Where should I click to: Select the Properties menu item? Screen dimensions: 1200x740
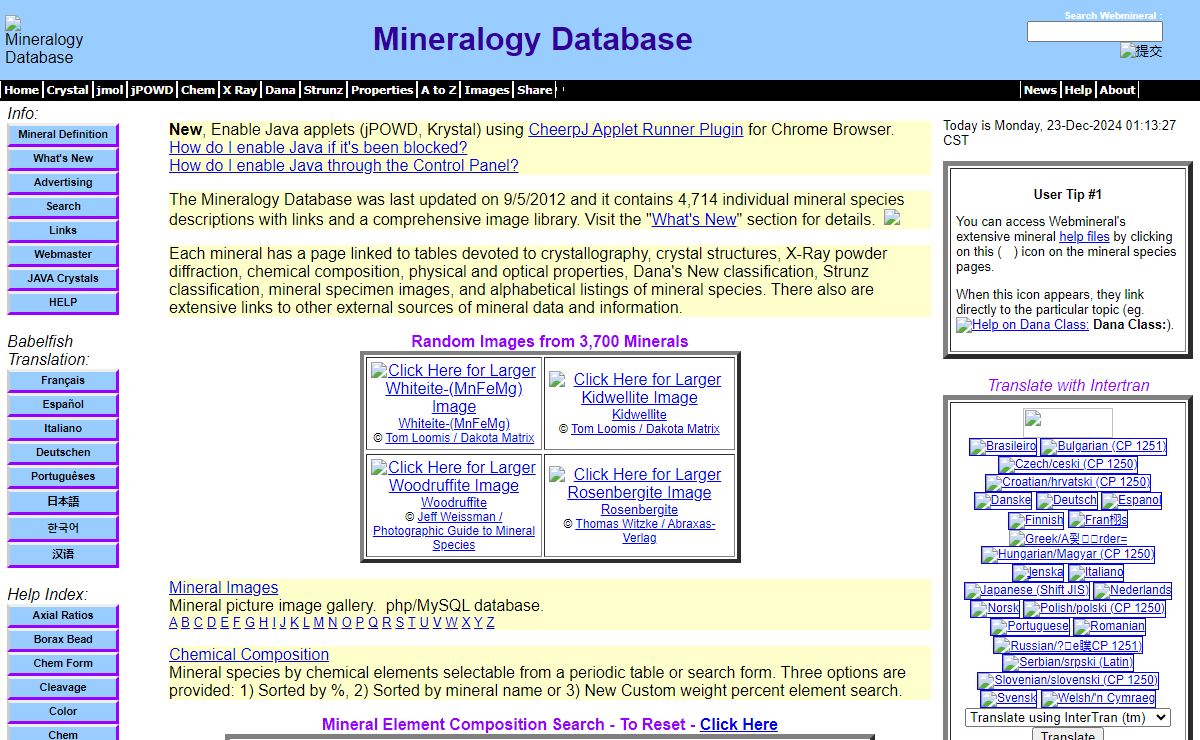click(382, 90)
